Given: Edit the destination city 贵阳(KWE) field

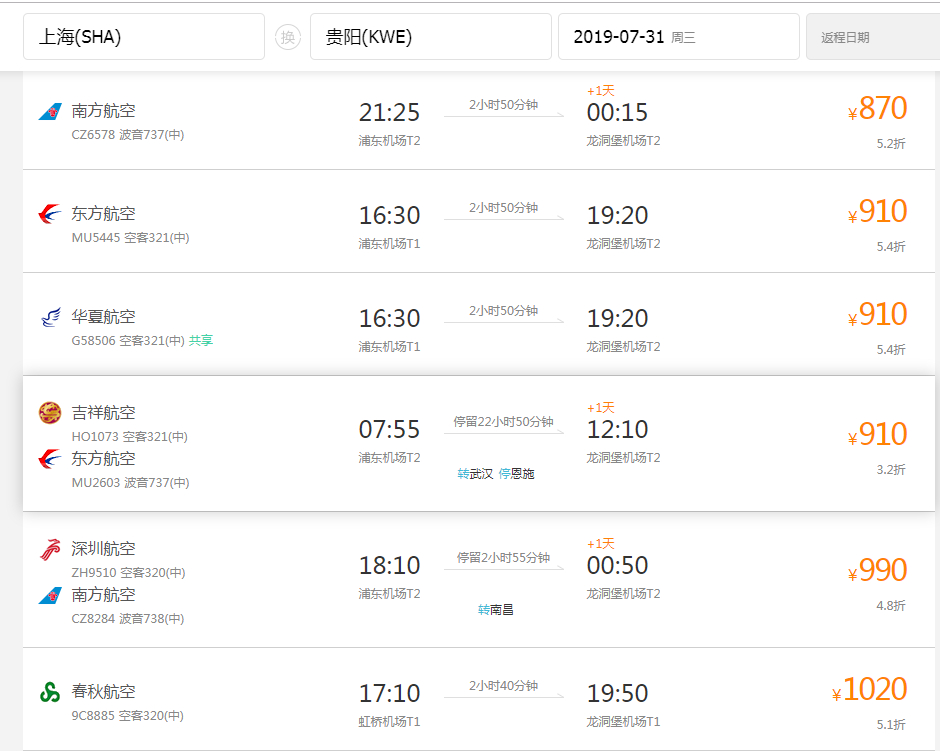Looking at the screenshot, I should coord(430,37).
